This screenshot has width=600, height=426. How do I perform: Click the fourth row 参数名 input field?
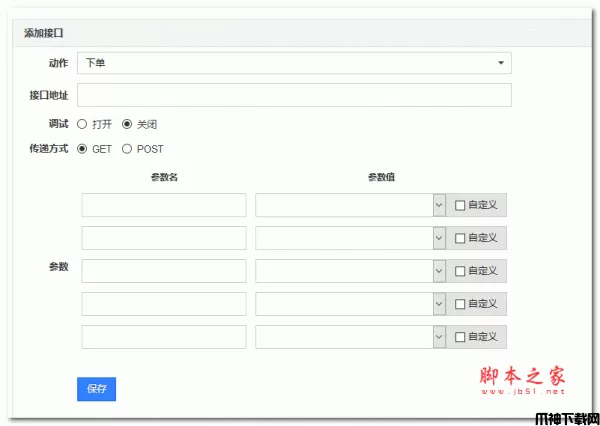coord(164,304)
